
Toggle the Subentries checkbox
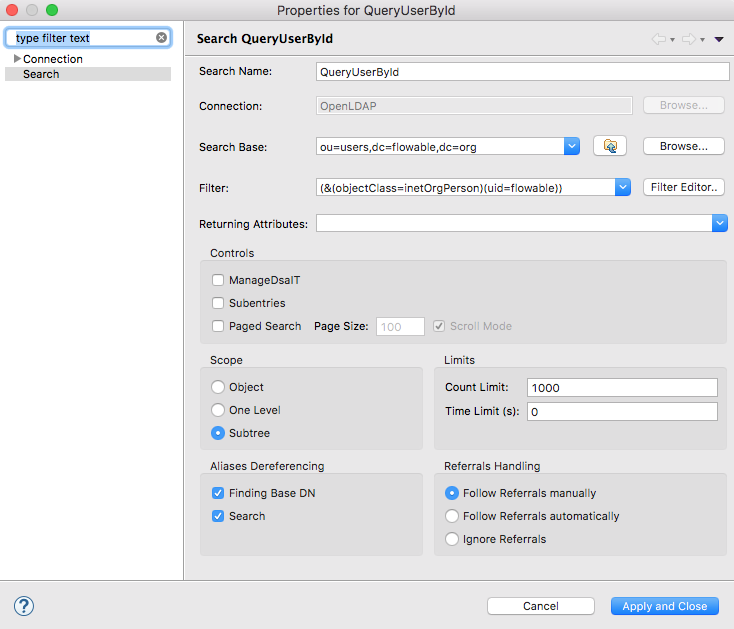pos(218,303)
